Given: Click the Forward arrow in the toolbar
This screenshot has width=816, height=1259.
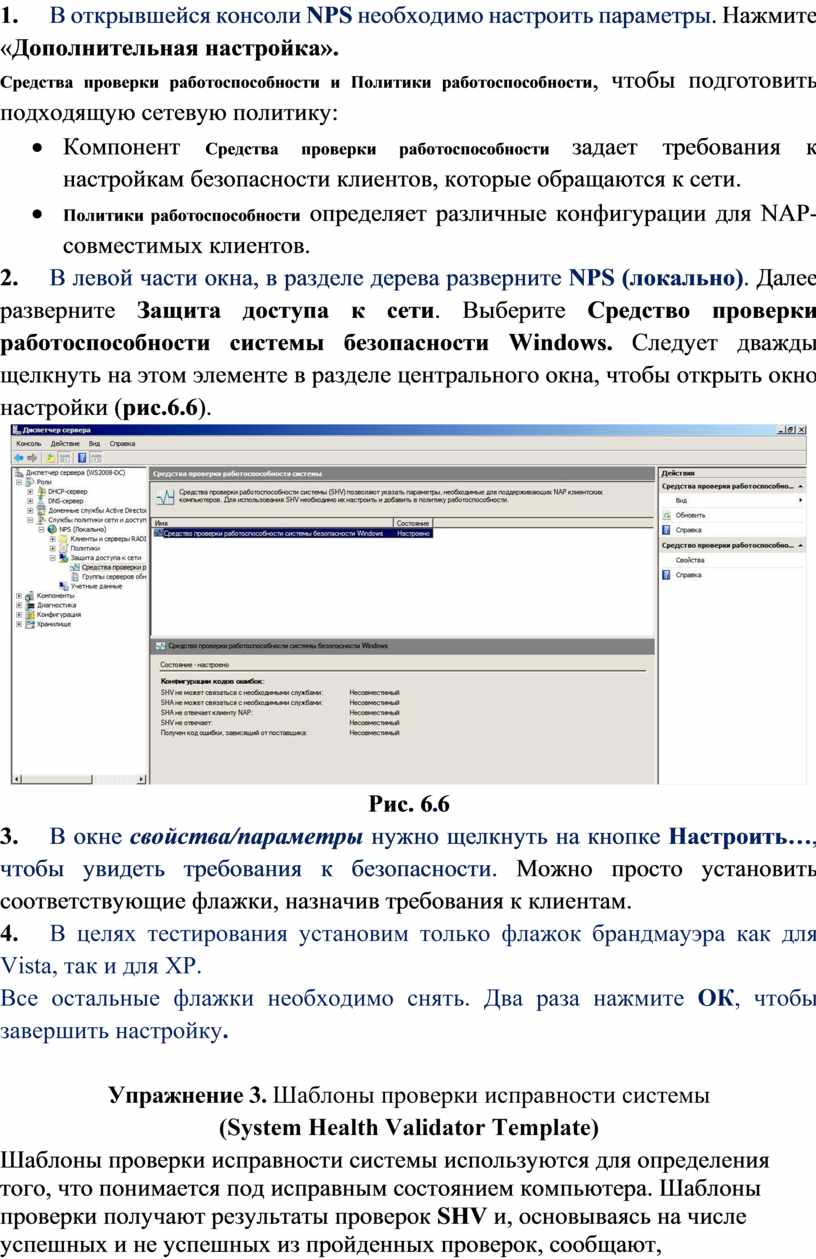Looking at the screenshot, I should point(32,456).
